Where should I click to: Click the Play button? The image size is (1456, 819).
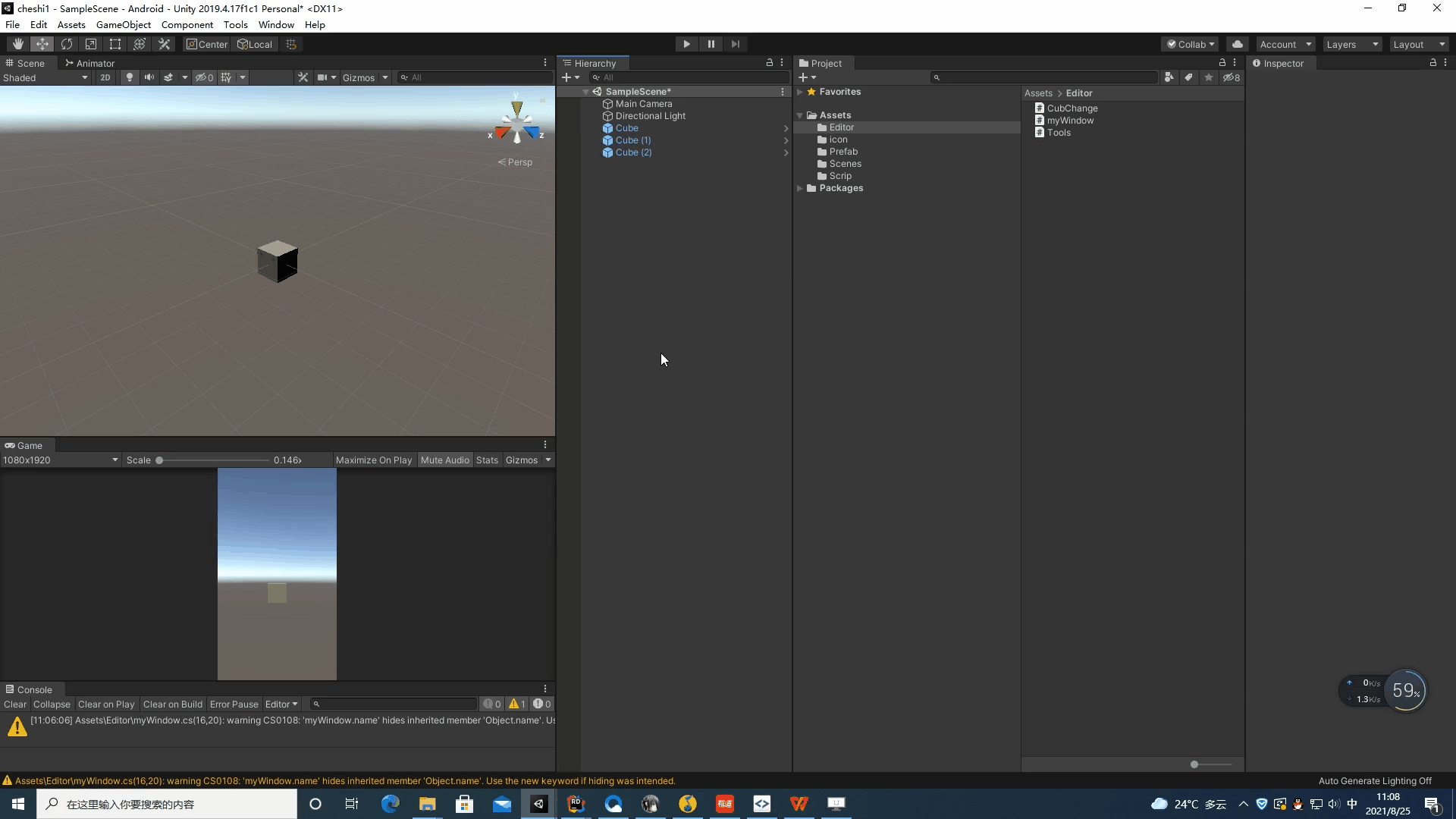pyautogui.click(x=686, y=44)
